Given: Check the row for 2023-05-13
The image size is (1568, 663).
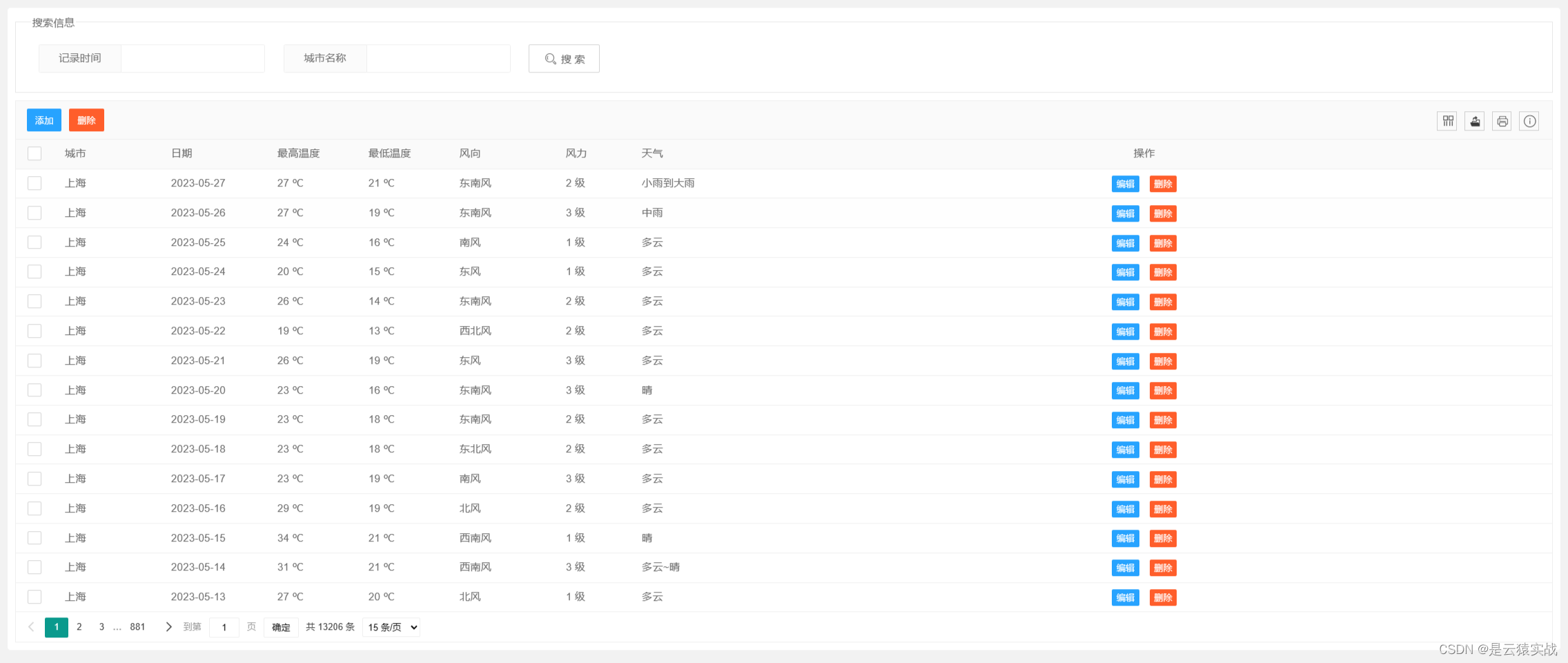Looking at the screenshot, I should (x=35, y=597).
